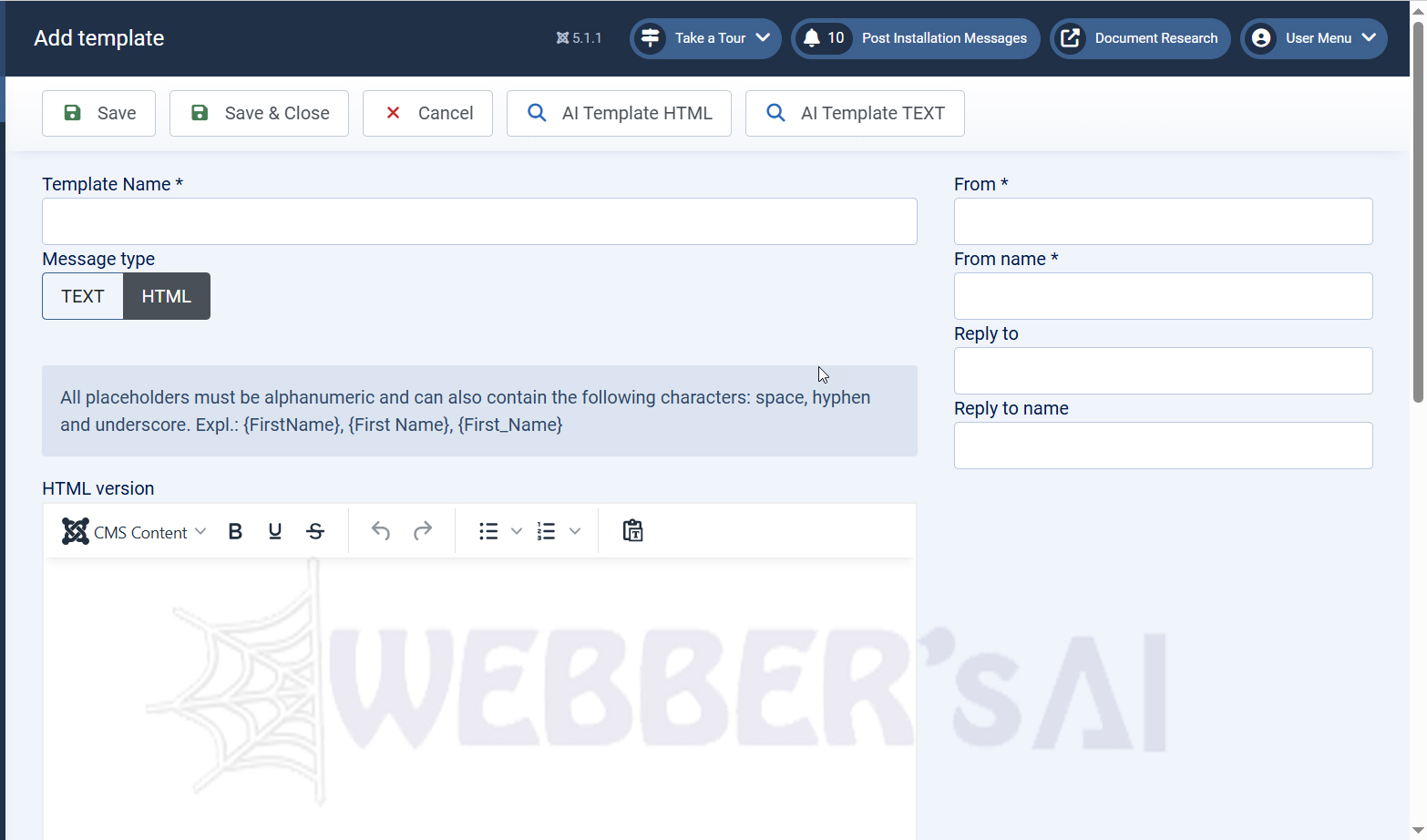Click the Add template page title
Viewport: 1427px width, 840px height.
(99, 38)
